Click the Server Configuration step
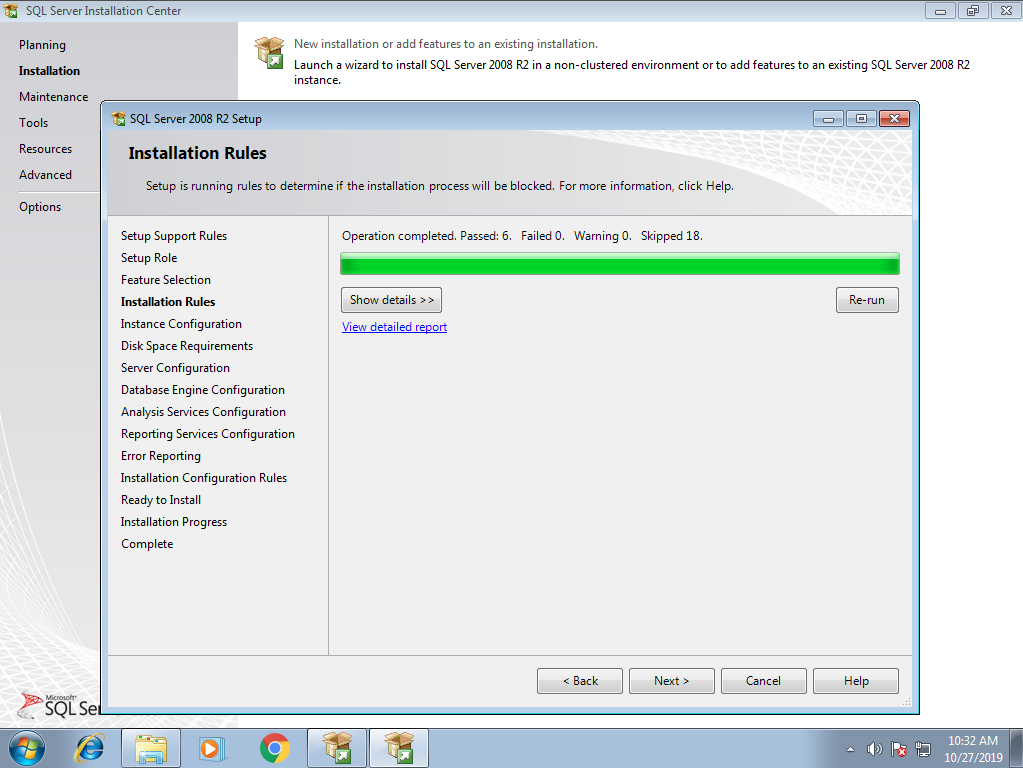The image size is (1023, 768). (x=175, y=368)
